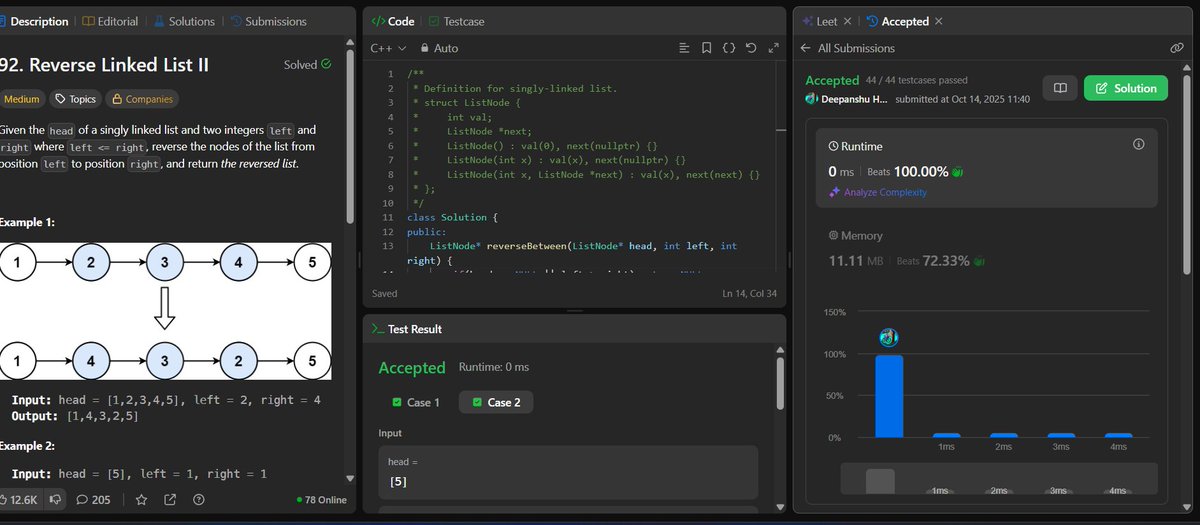The height and width of the screenshot is (525, 1200).
Task: Click the tall 0ms runtime distribution bar
Action: tap(889, 396)
